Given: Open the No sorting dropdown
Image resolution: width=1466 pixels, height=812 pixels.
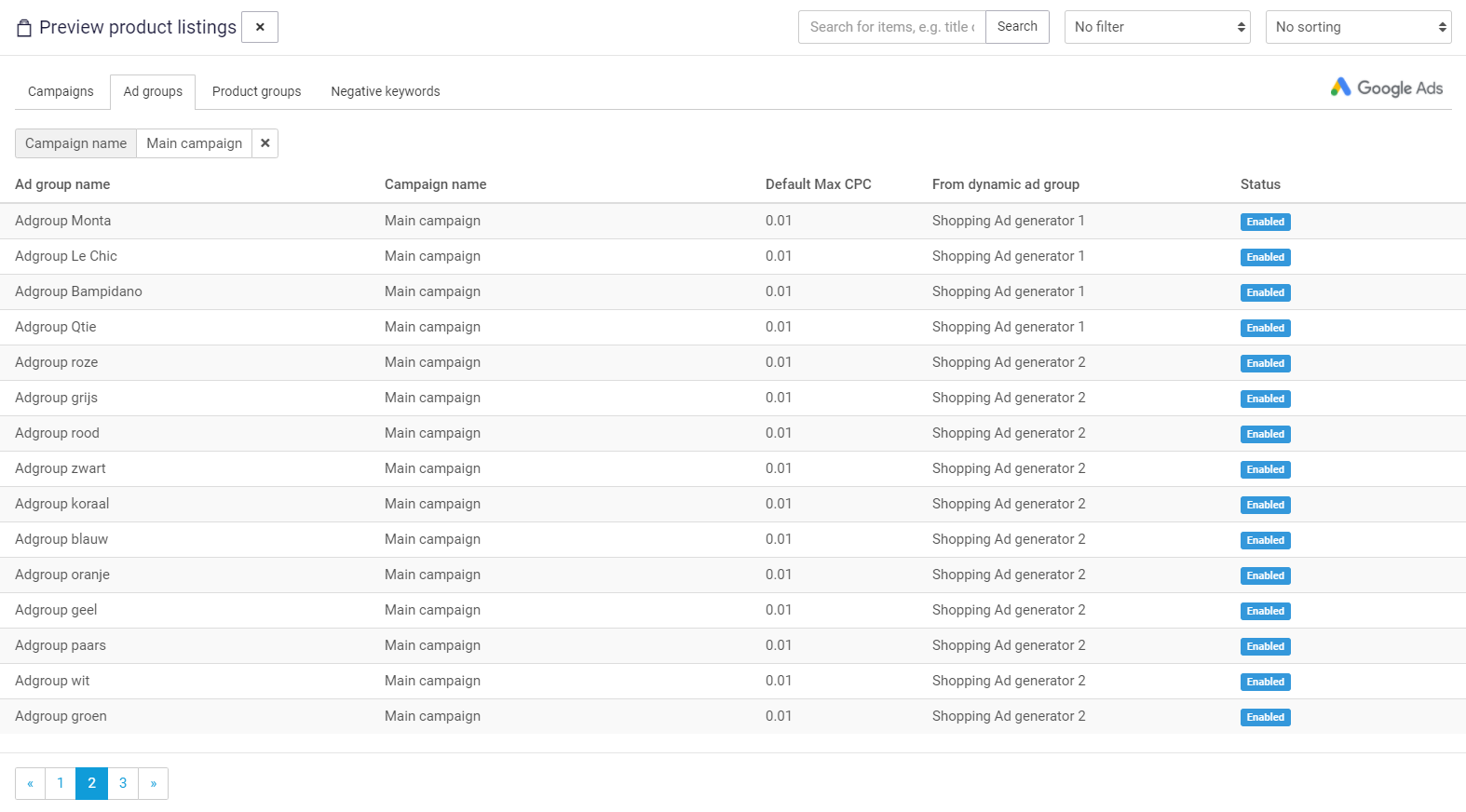Looking at the screenshot, I should tap(1358, 27).
